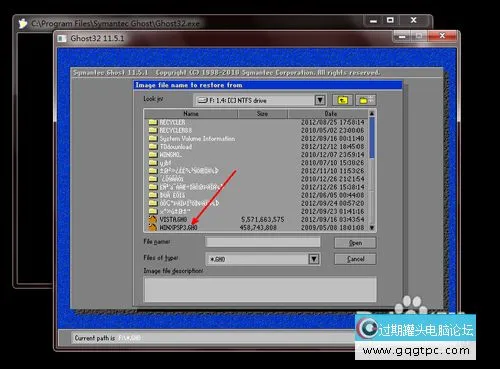Click the *.GHO file type combo box
The image size is (500, 369).
[263, 259]
